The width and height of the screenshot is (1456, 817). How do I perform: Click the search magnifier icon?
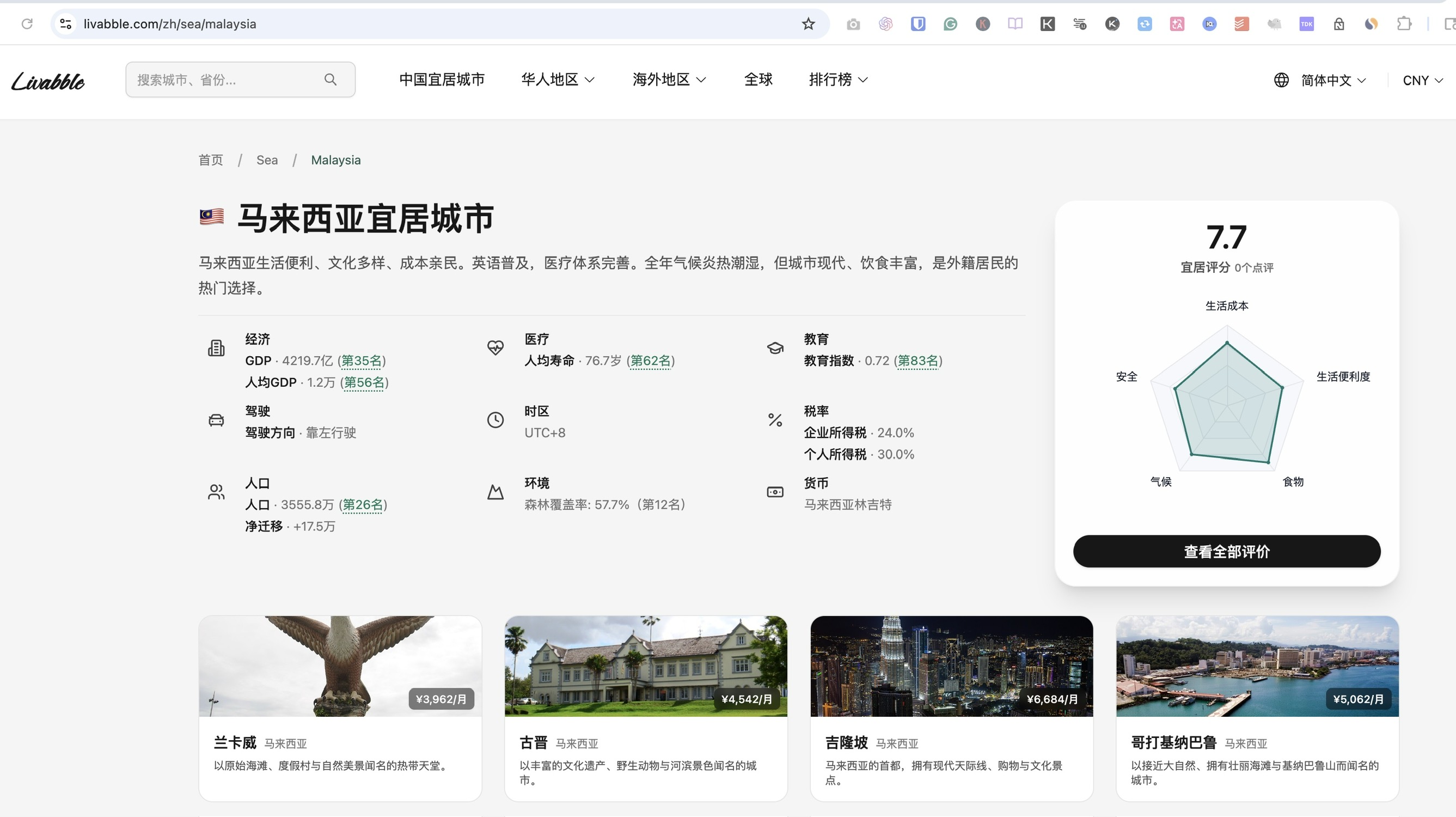(x=331, y=80)
